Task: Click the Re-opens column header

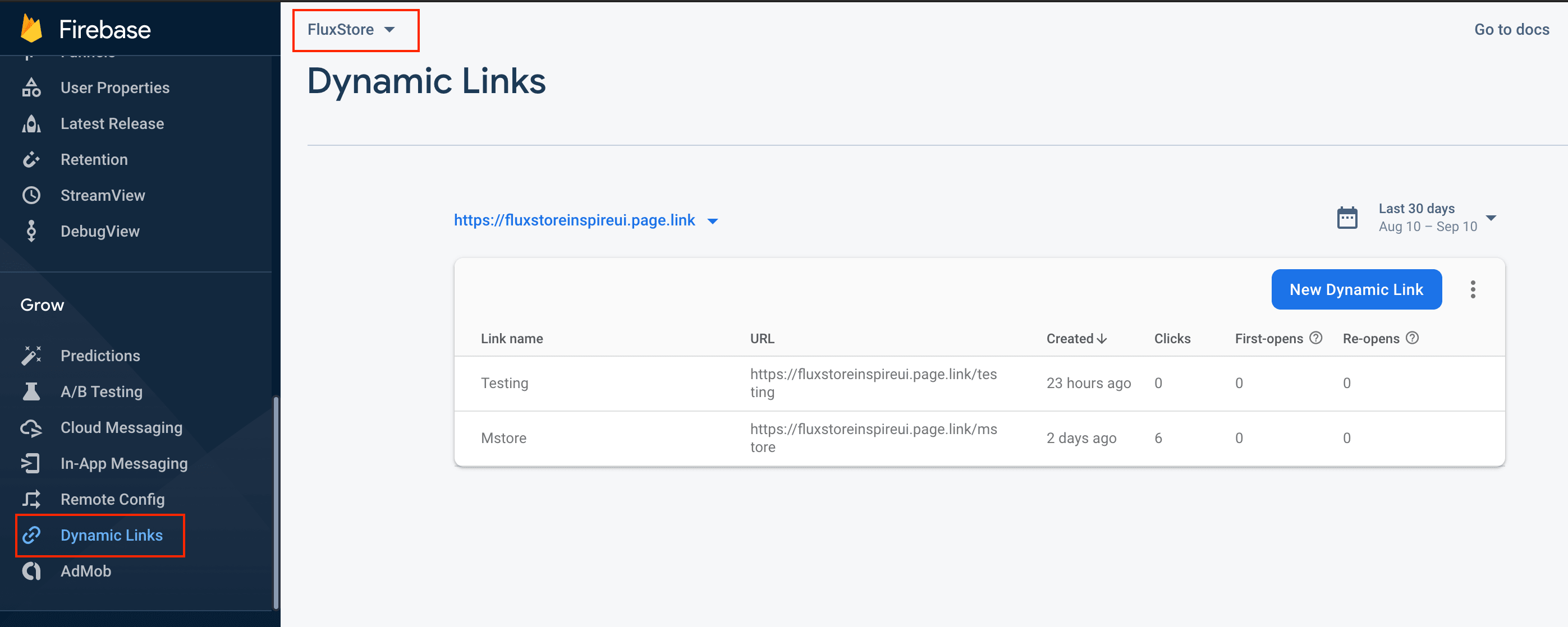Action: [x=1371, y=339]
